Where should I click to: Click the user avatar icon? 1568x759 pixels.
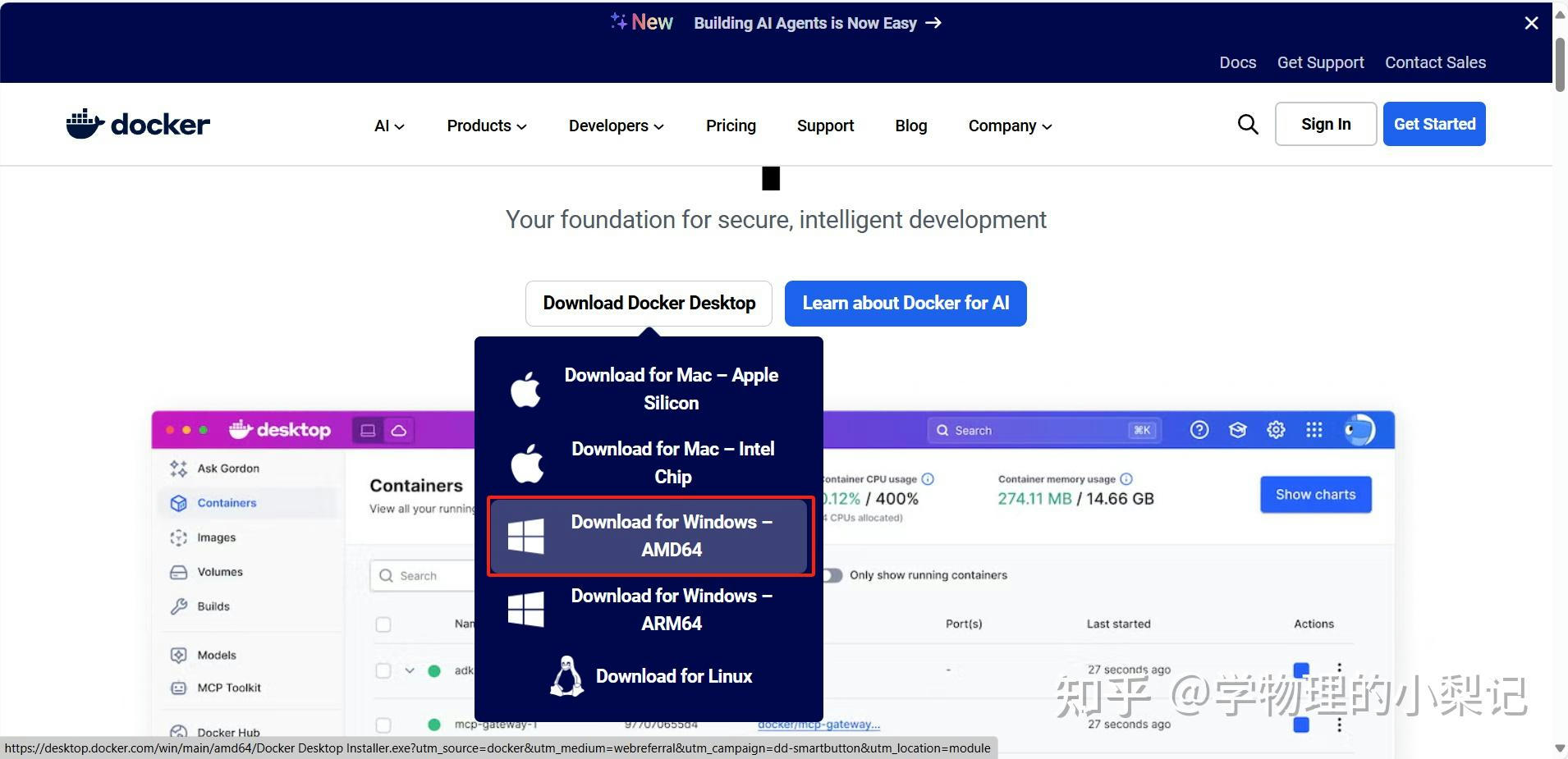pos(1359,430)
